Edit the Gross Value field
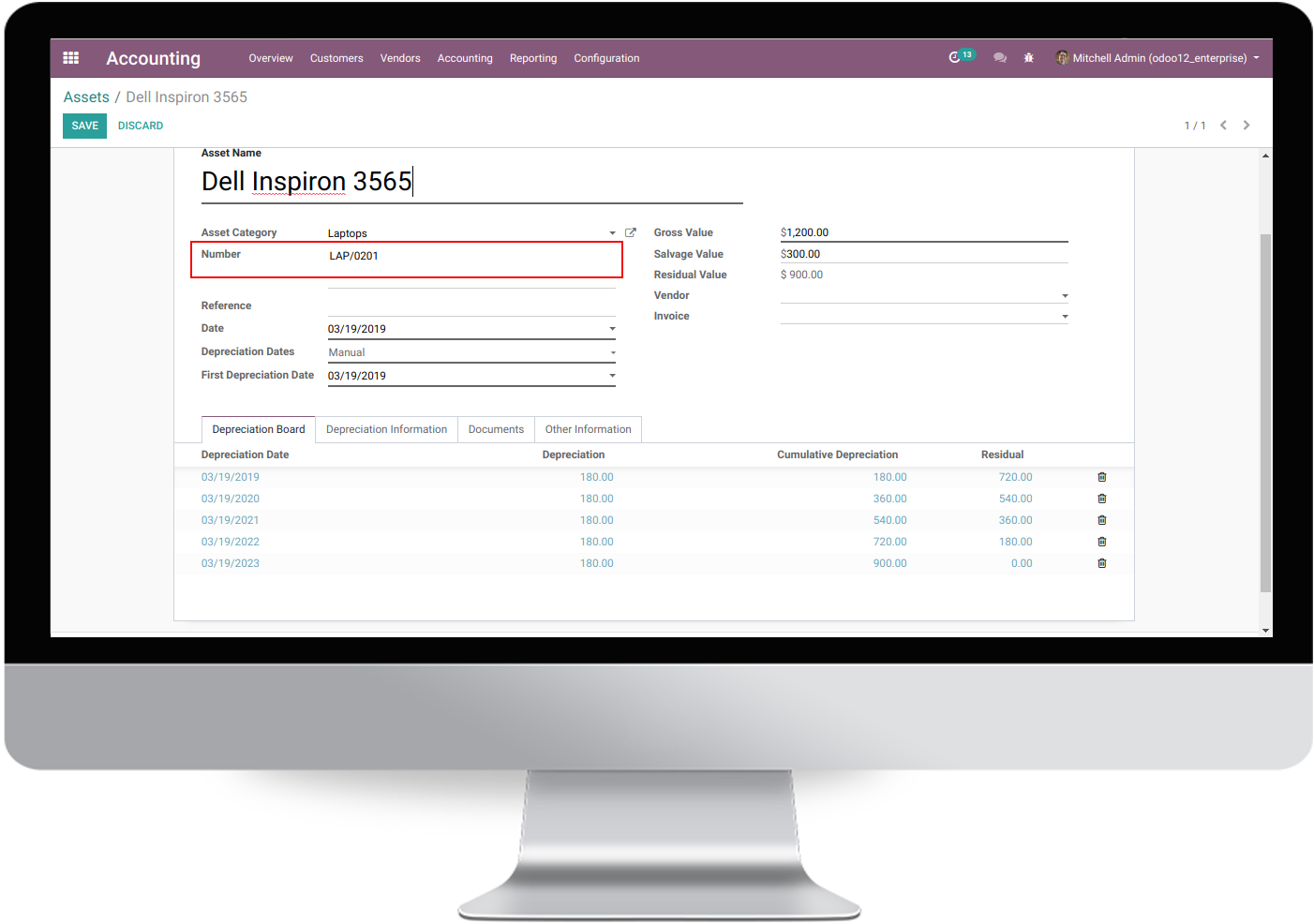The image size is (1314, 924). click(924, 232)
